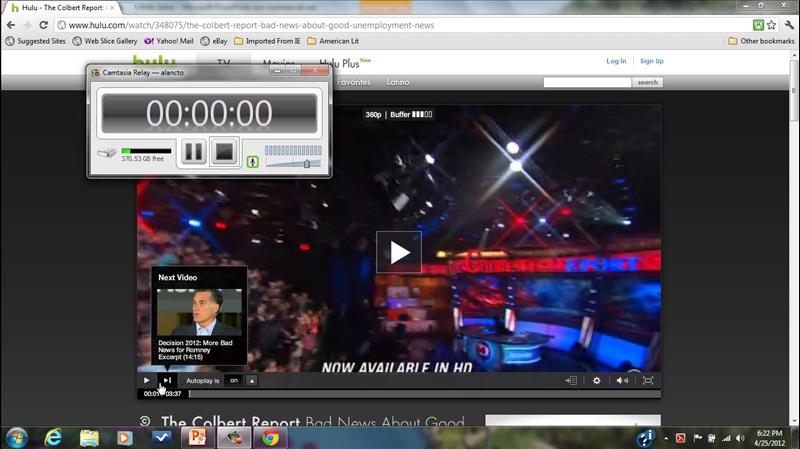The image size is (800, 449).
Task: Expand the Imported From IE bookmarks folder
Action: pos(267,41)
